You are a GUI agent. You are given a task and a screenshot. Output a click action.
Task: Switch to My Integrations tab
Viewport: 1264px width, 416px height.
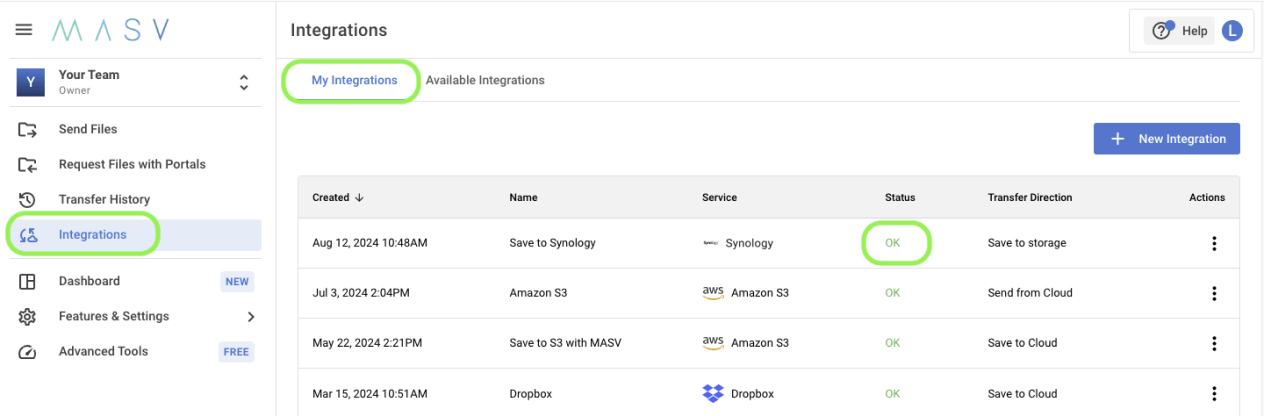[x=354, y=80]
